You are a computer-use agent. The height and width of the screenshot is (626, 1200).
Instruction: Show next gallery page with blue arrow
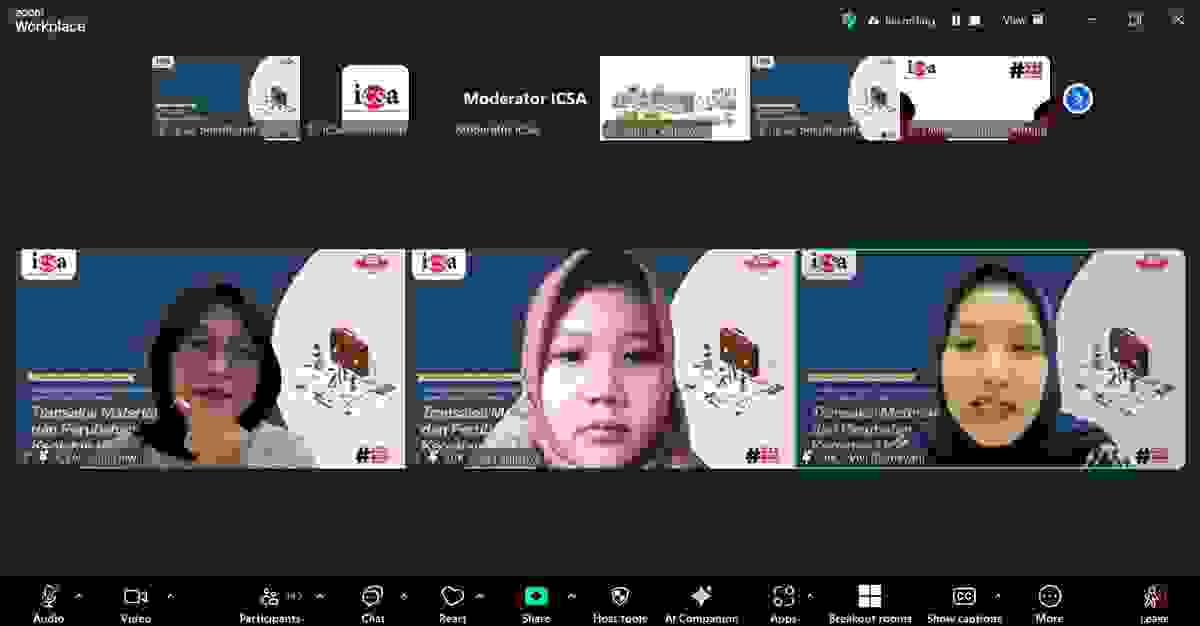(x=1077, y=98)
